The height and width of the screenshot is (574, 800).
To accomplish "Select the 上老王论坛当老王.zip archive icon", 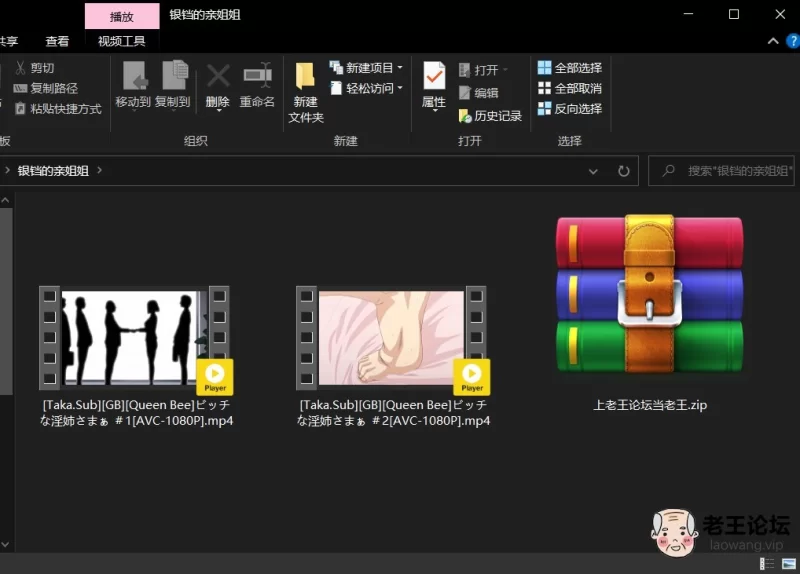I will pyautogui.click(x=649, y=293).
